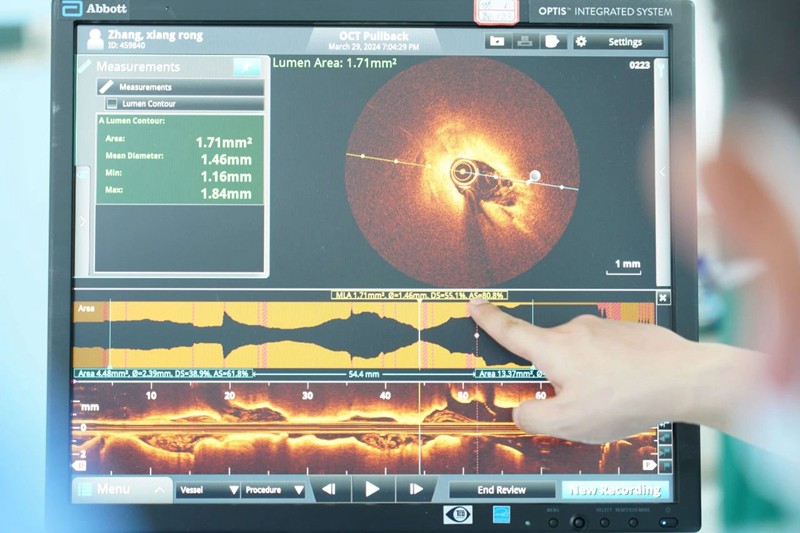Step back one frame
Screen dimensions: 800x533
pos(329,489)
